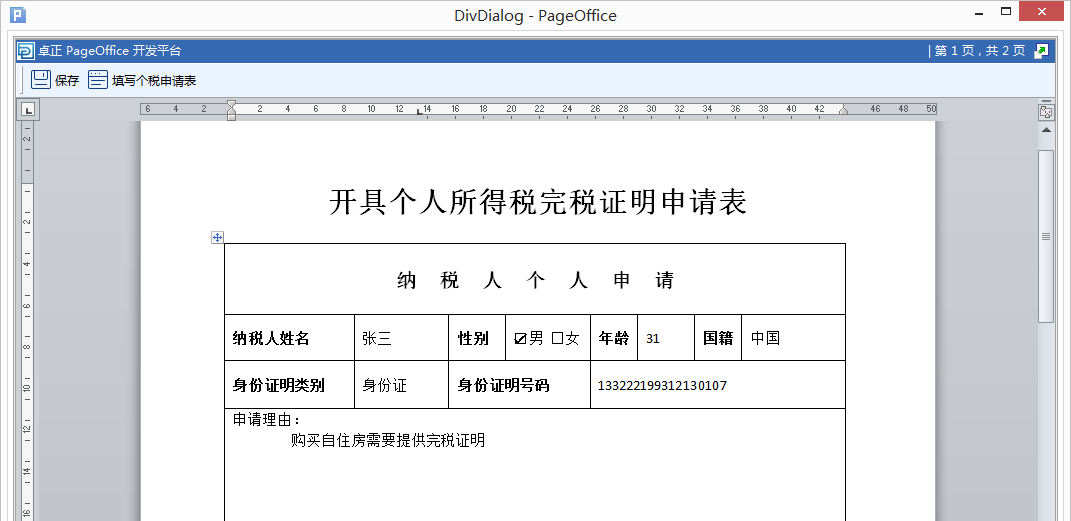Toggle ruler with icon above vertical scrollbar
The image size is (1071, 521).
pyautogui.click(x=1046, y=112)
